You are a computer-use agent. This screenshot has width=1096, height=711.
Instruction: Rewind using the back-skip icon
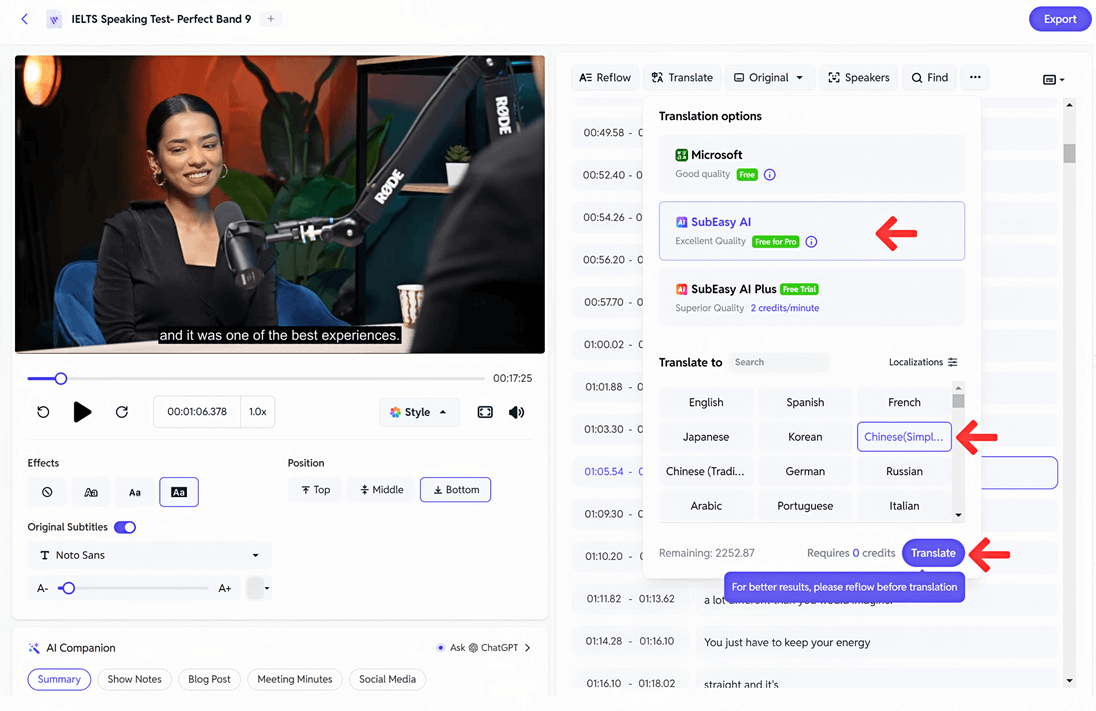(43, 412)
